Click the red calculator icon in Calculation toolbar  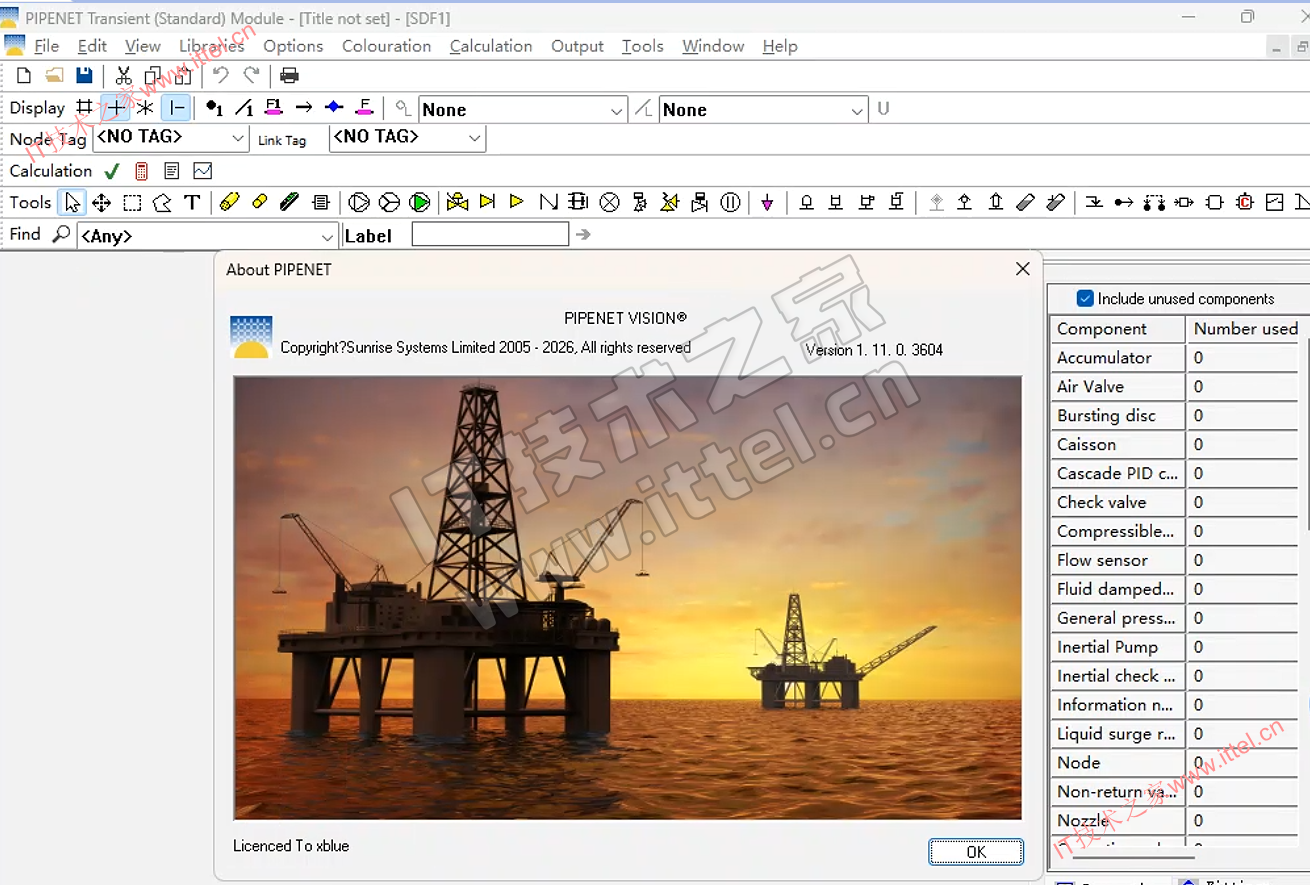point(141,171)
